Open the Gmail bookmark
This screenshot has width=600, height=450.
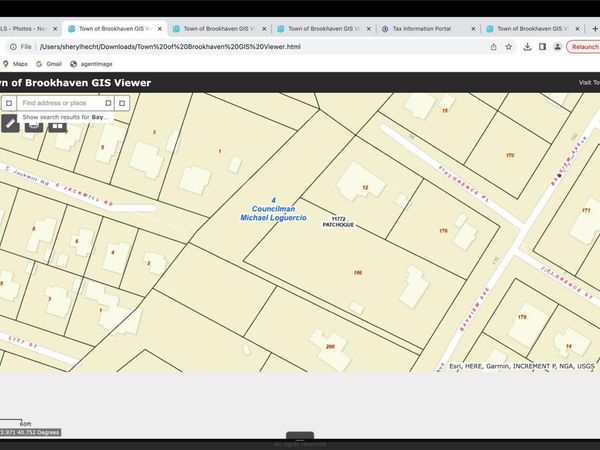49,63
